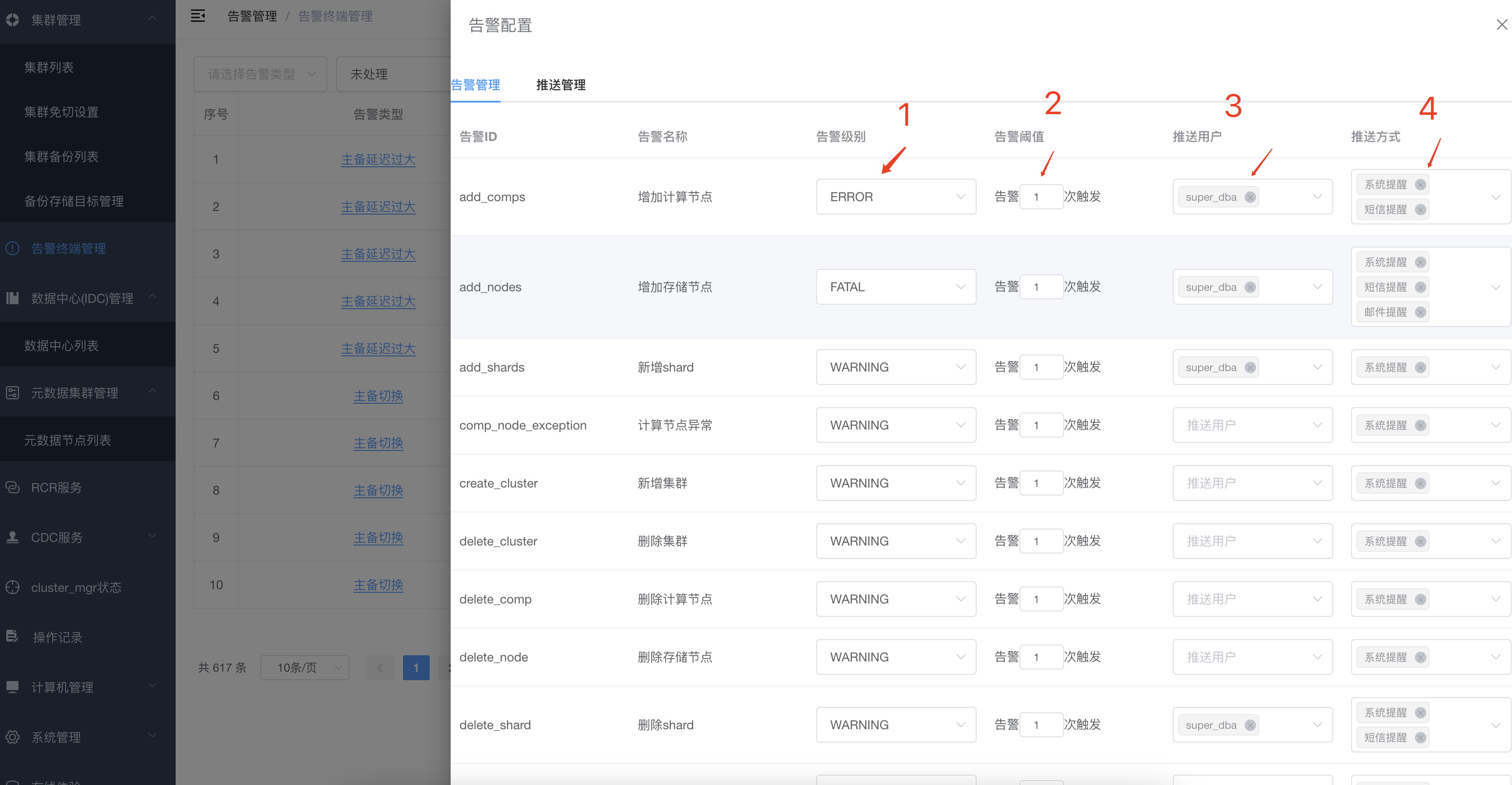Click first 主备延迟过大 link
The height and width of the screenshot is (785, 1512).
(x=378, y=160)
